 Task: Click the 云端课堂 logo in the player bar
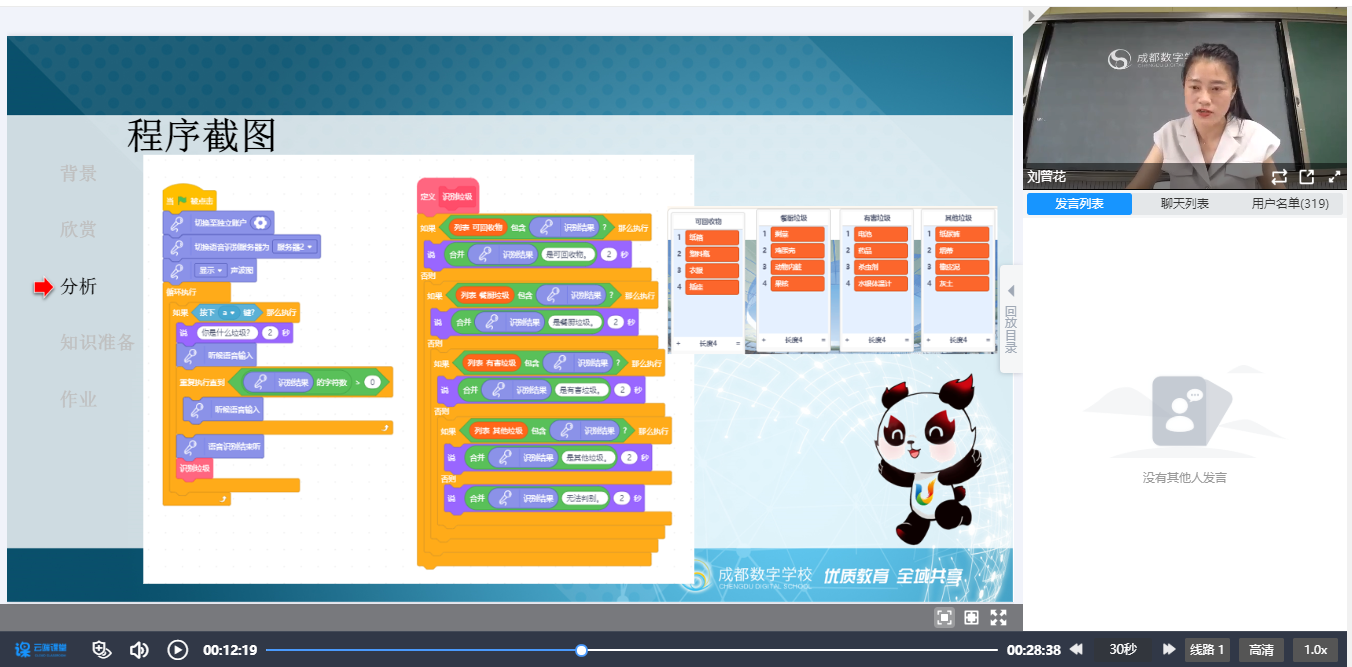(x=41, y=650)
